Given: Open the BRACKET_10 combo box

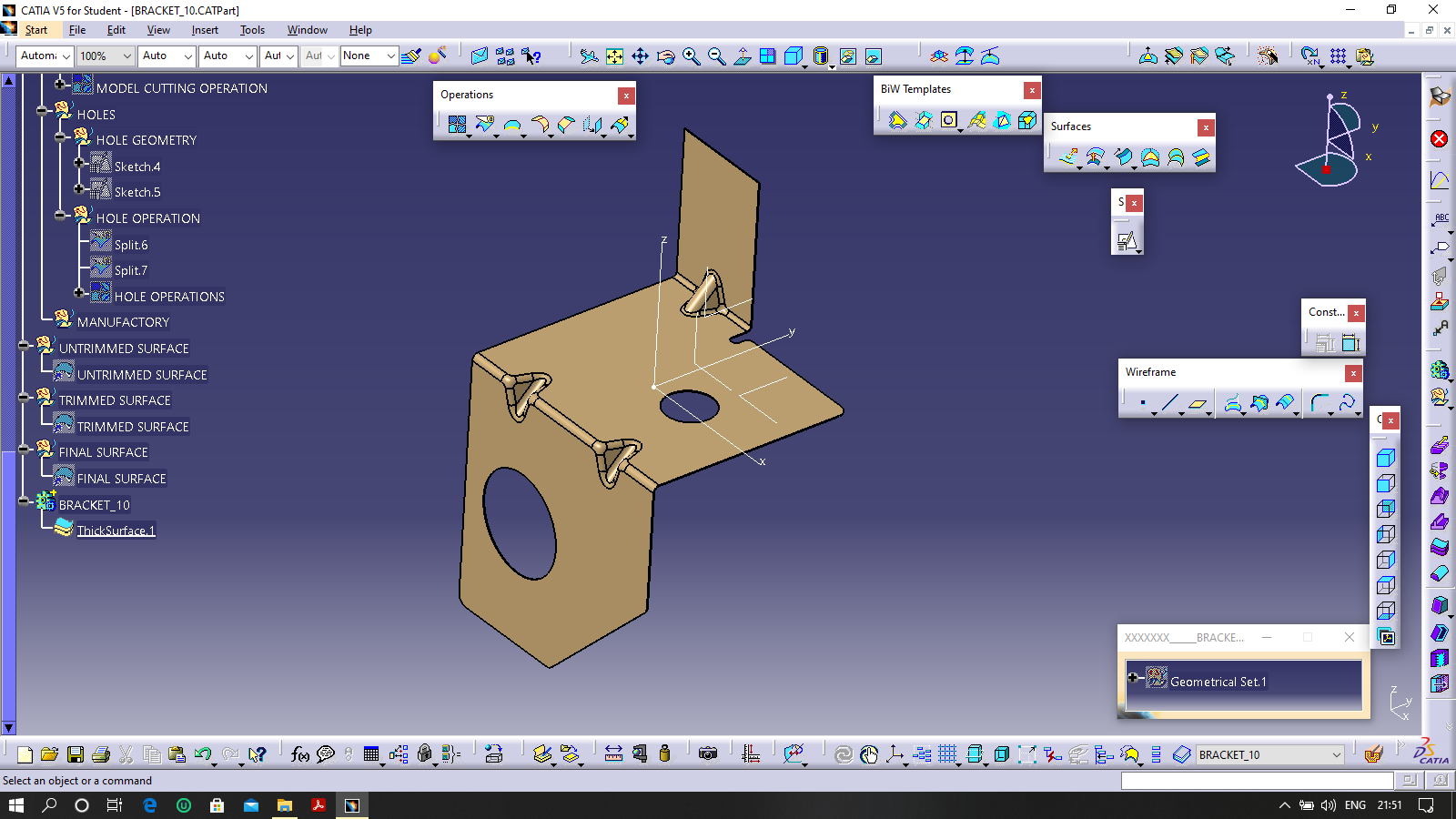Looking at the screenshot, I should (1336, 755).
